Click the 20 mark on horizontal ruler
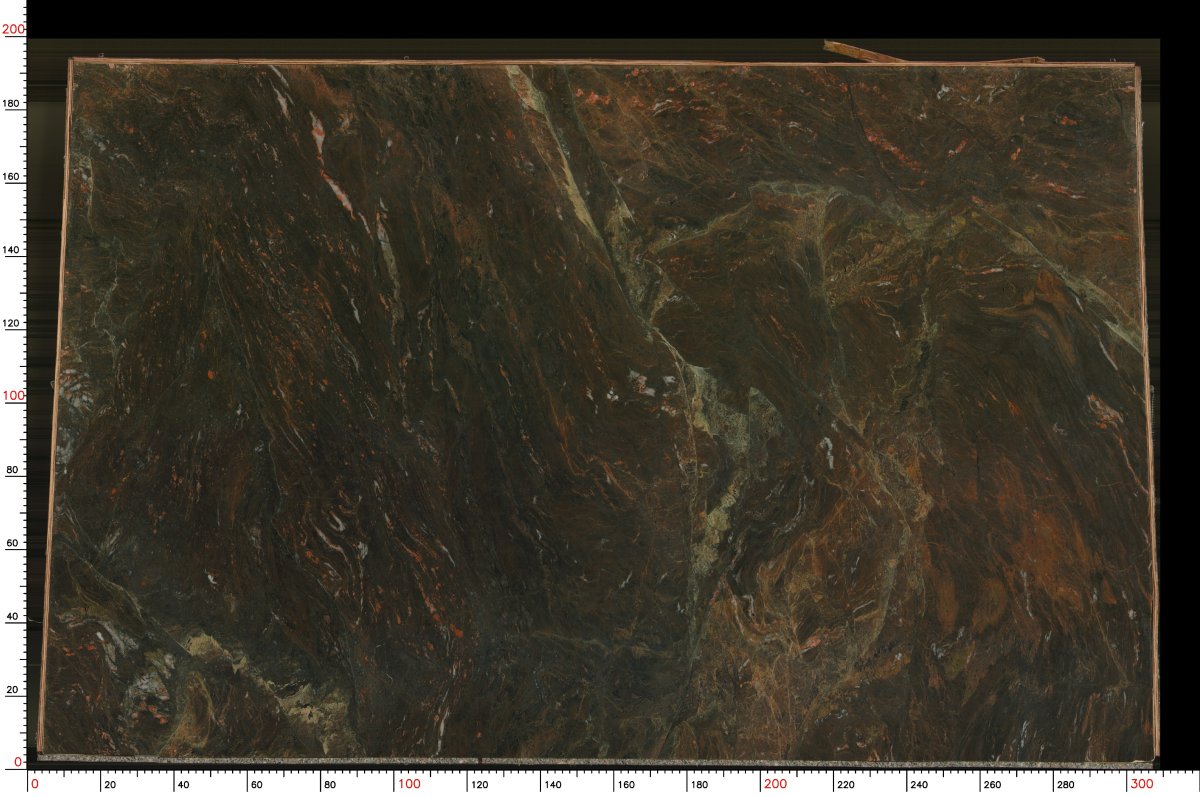 pos(110,785)
